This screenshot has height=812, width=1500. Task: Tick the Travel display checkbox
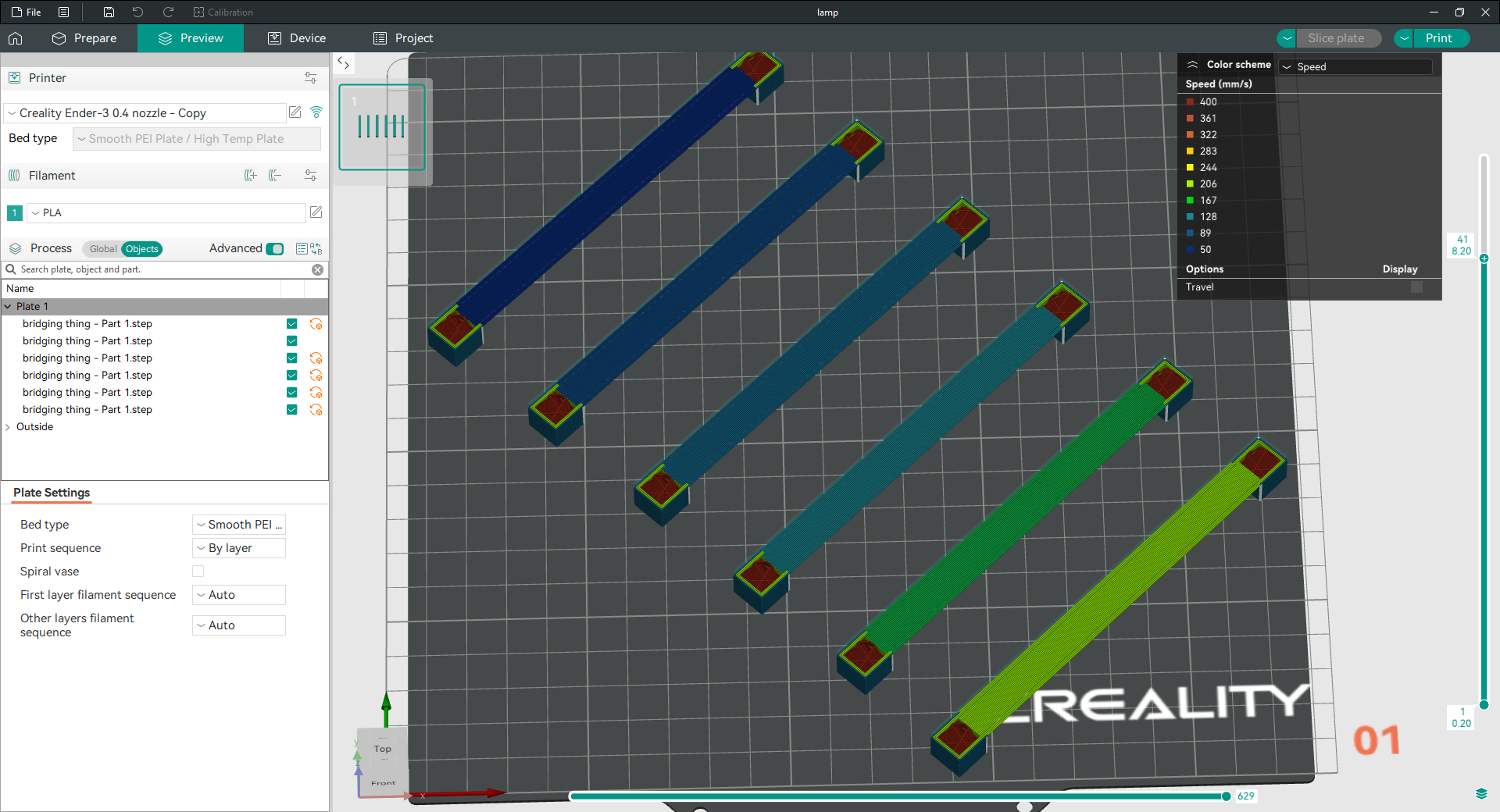pos(1416,287)
